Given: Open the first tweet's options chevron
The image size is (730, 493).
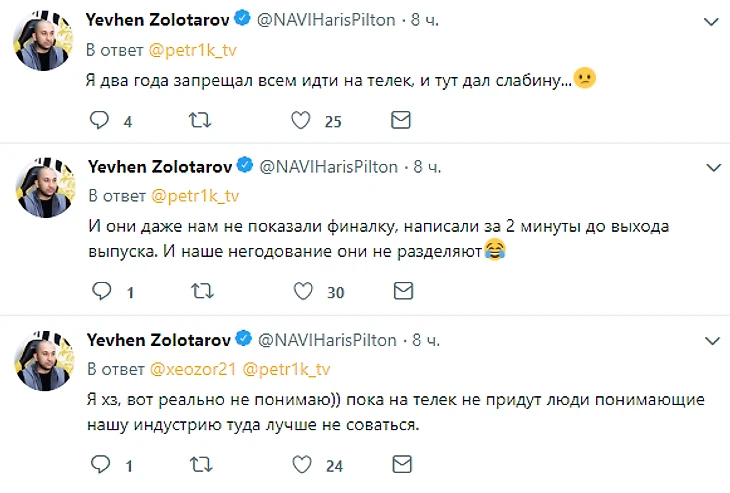Looking at the screenshot, I should click(x=713, y=19).
